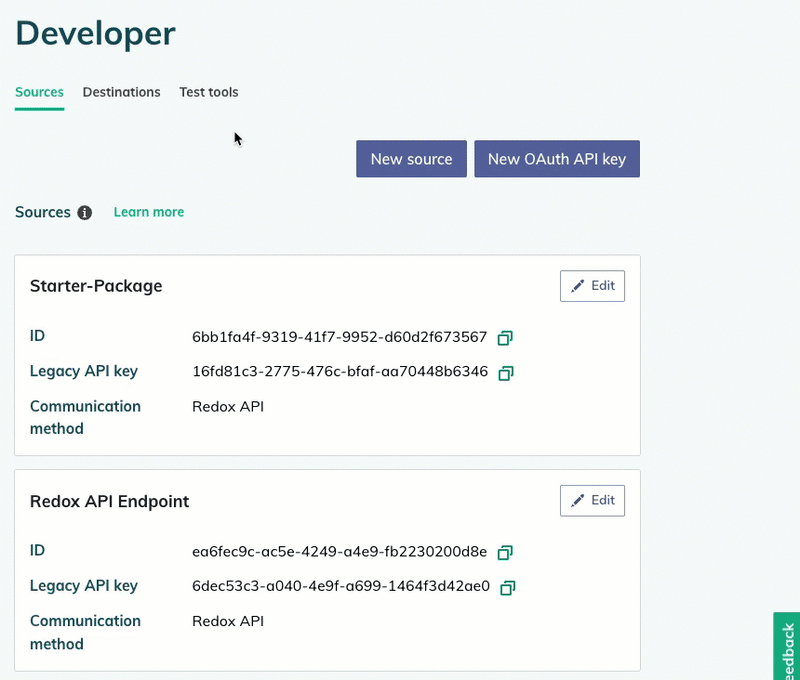The height and width of the screenshot is (680, 800).
Task: Create a New OAuth API key
Action: (557, 159)
